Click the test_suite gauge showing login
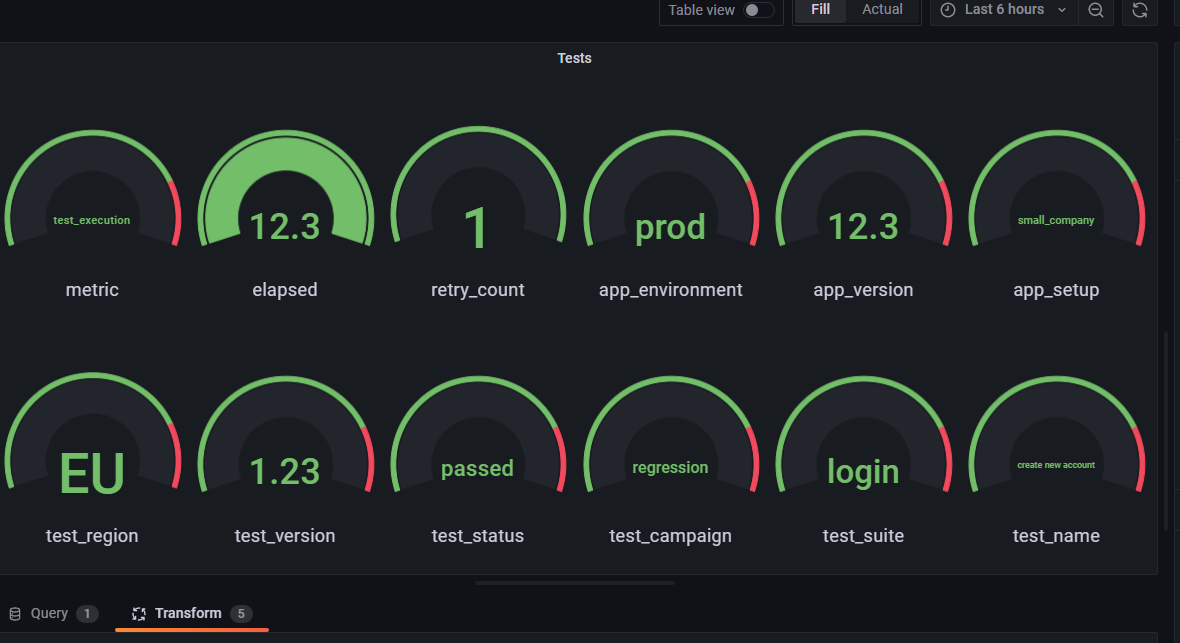The height and width of the screenshot is (643, 1180). pos(863,434)
